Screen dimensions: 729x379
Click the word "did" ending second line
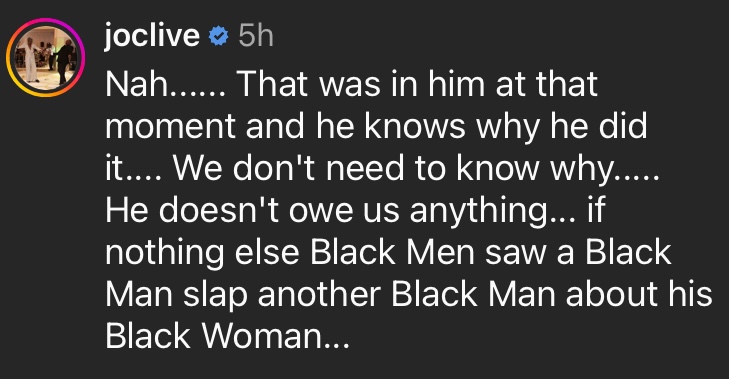click(623, 126)
